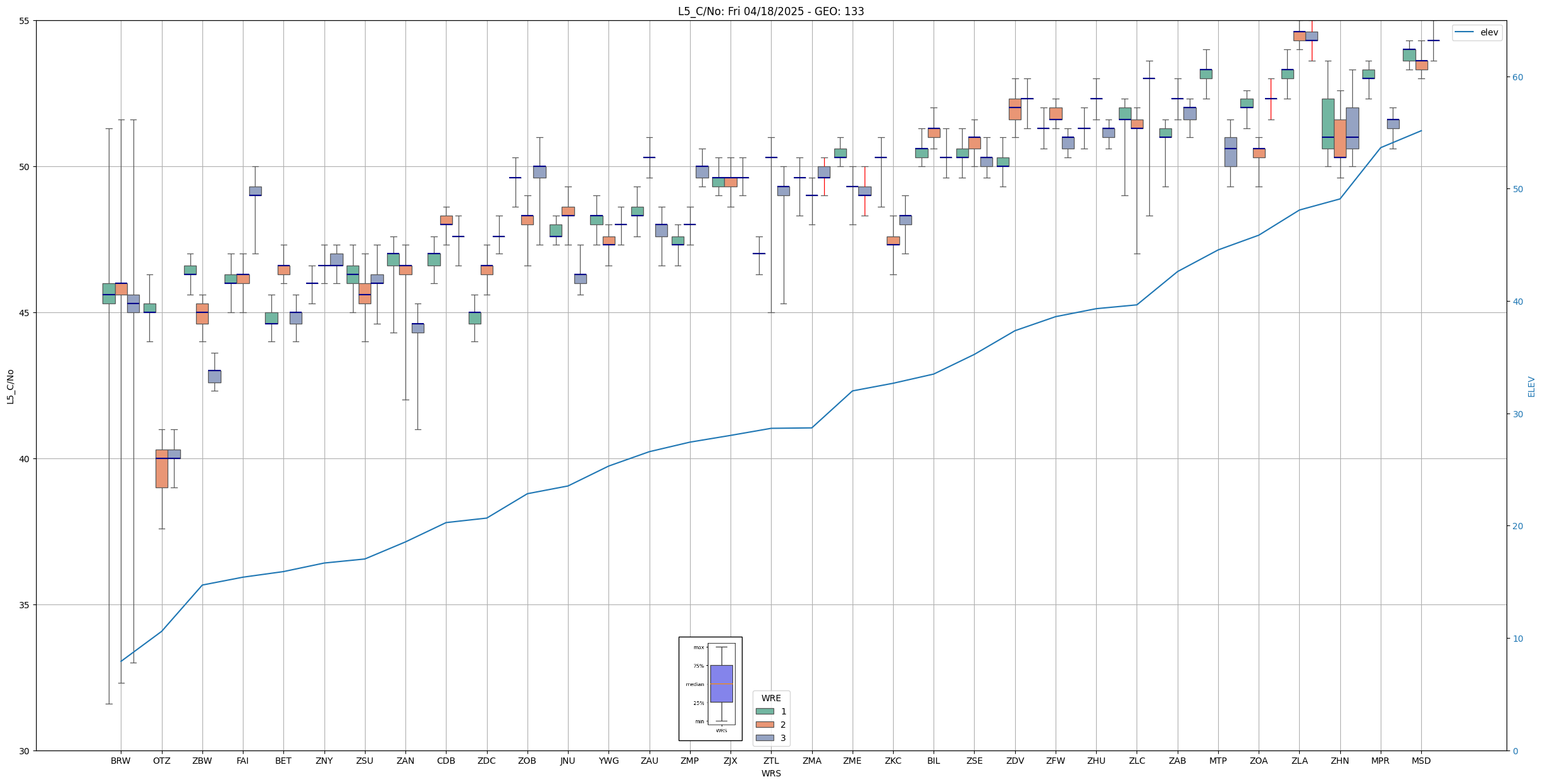
Task: Click the WRS x-axis title
Action: 770,773
